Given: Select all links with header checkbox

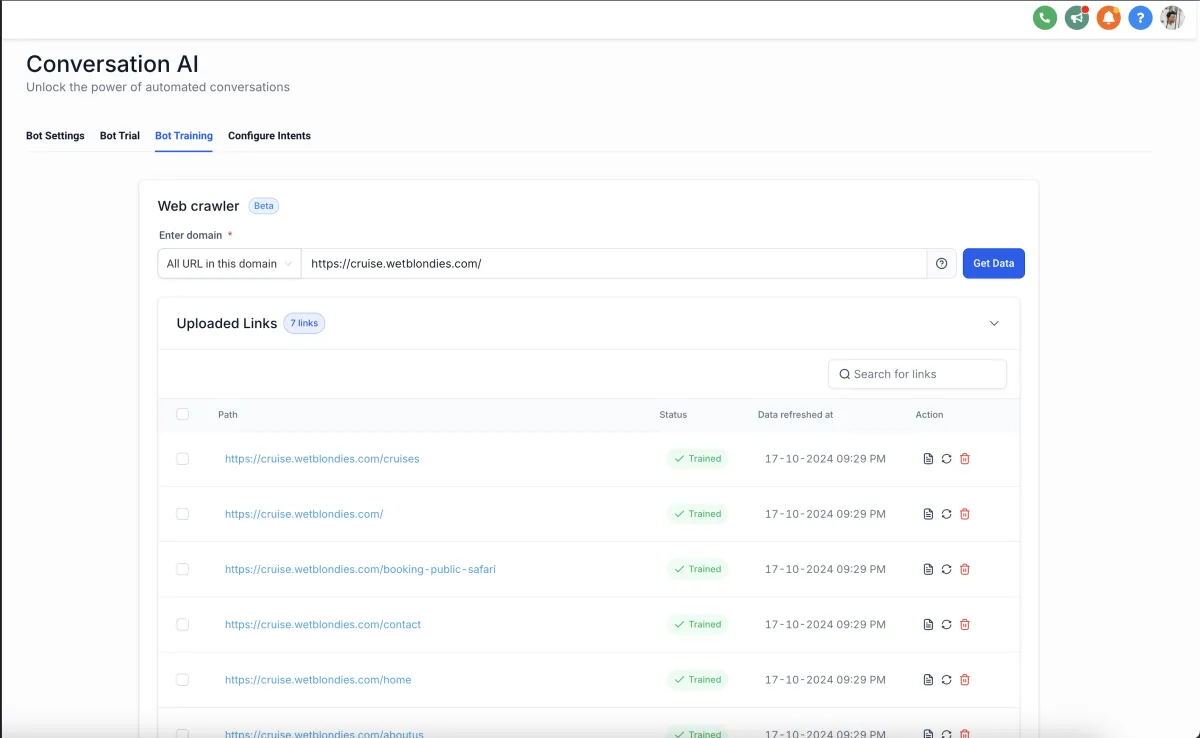Looking at the screenshot, I should click(x=182, y=414).
